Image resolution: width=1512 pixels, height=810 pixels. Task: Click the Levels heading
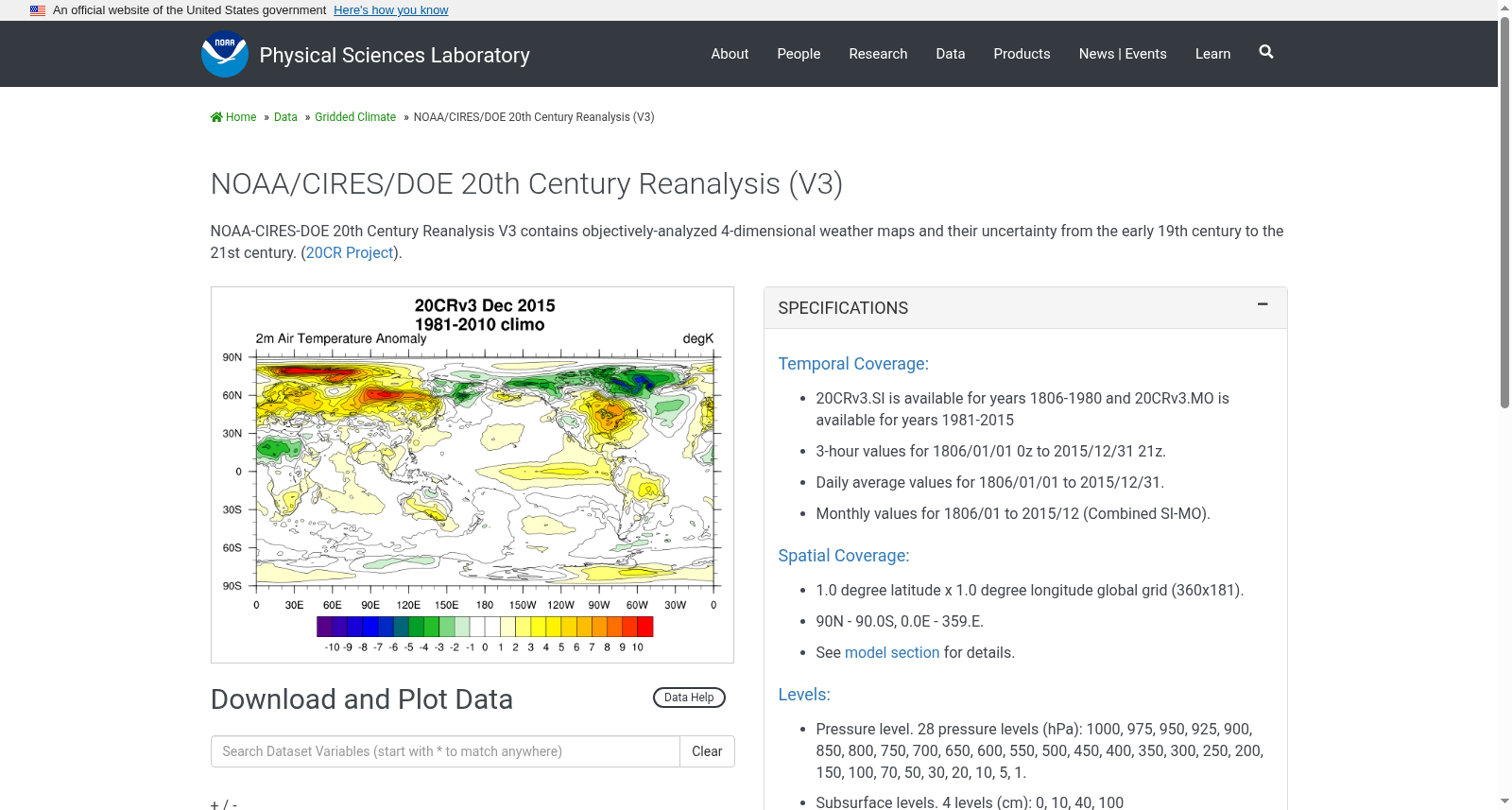point(804,695)
